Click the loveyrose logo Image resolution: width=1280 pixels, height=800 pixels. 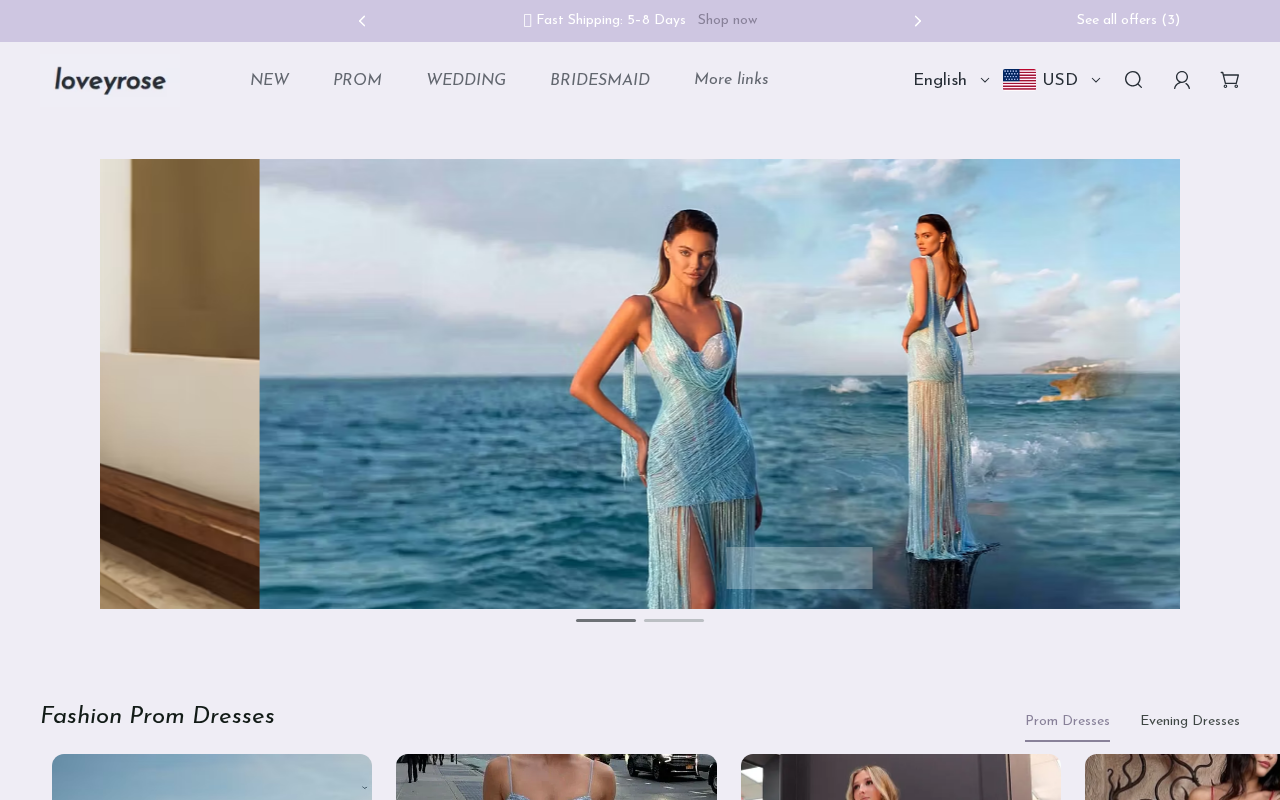[x=110, y=80]
